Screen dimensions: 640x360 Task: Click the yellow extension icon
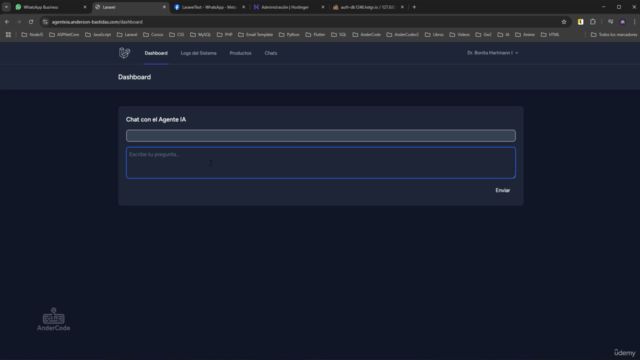pyautogui.click(x=580, y=22)
